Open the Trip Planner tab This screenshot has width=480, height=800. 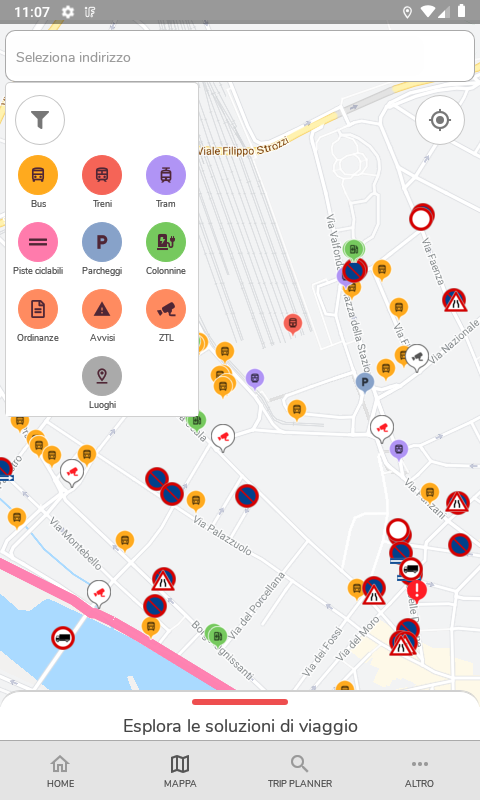[300, 771]
